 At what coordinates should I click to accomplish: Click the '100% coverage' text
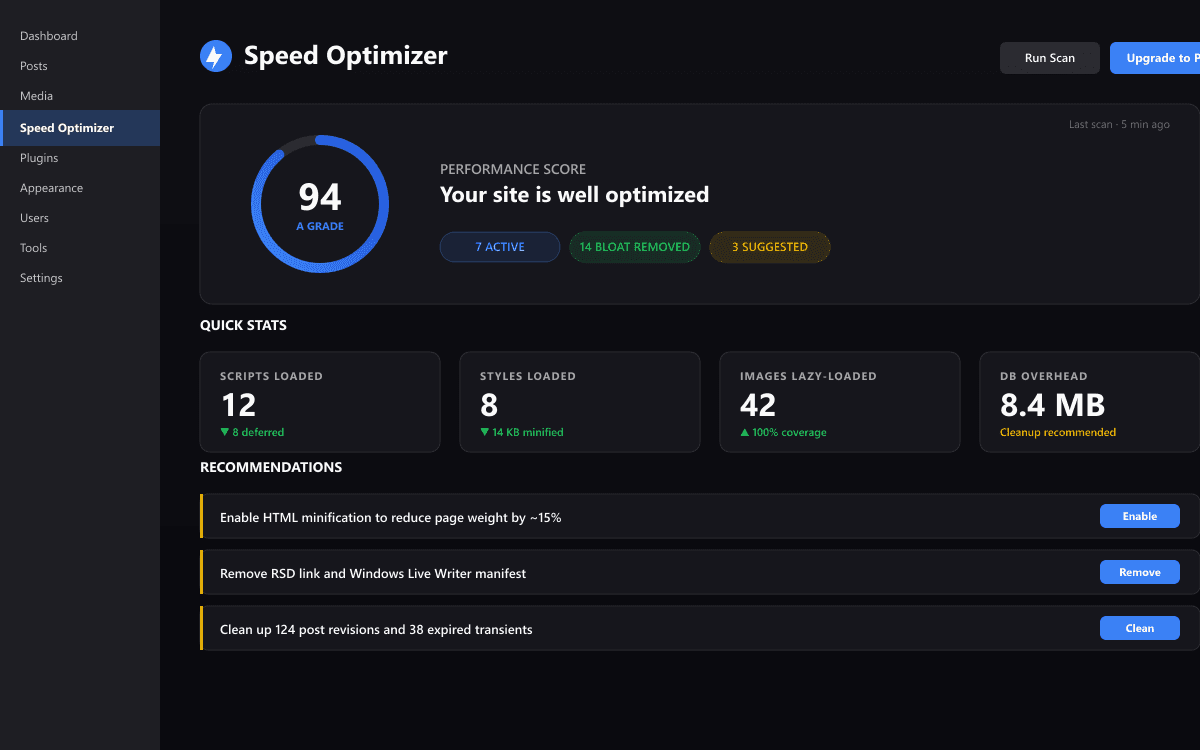coord(783,433)
